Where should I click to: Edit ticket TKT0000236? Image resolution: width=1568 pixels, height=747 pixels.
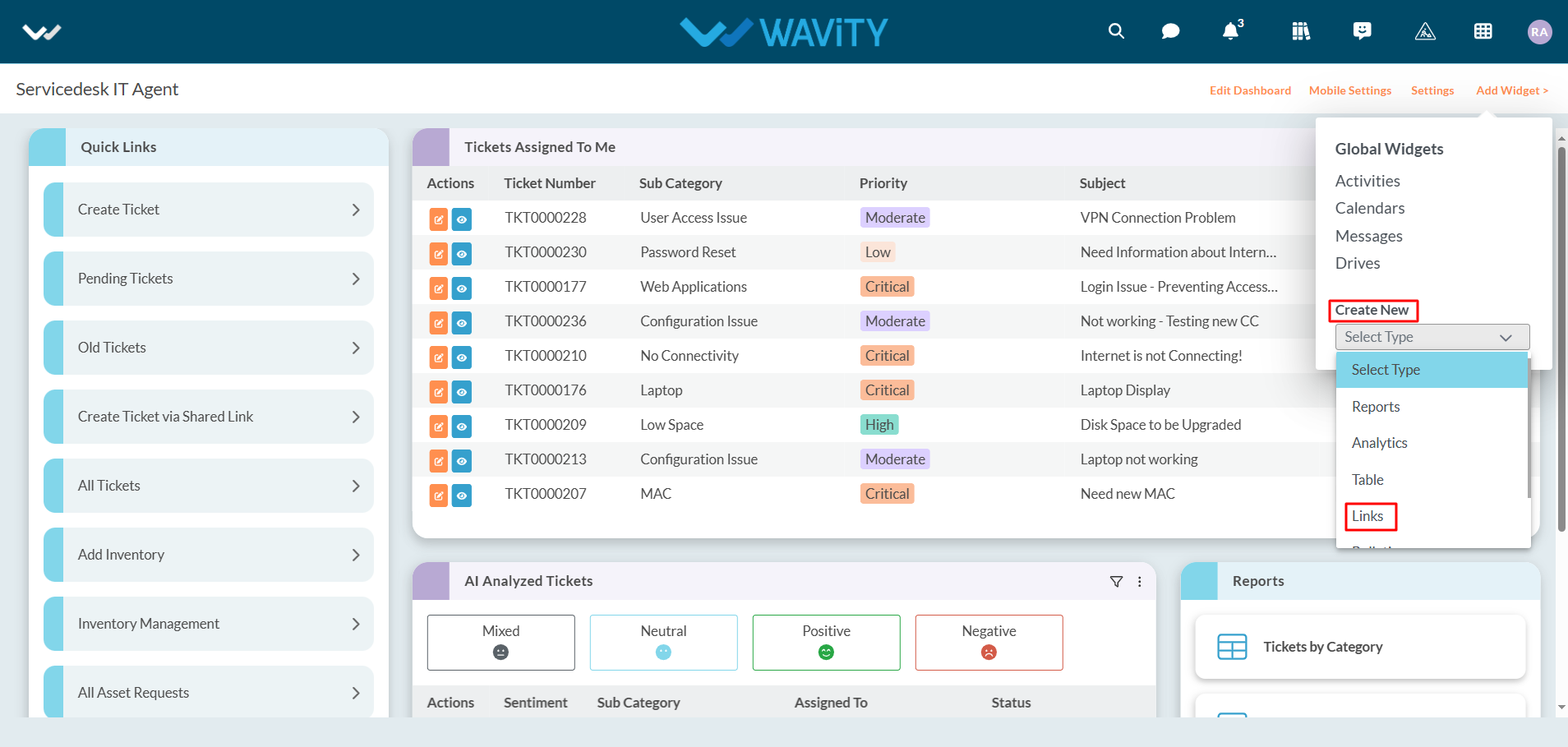[439, 323]
